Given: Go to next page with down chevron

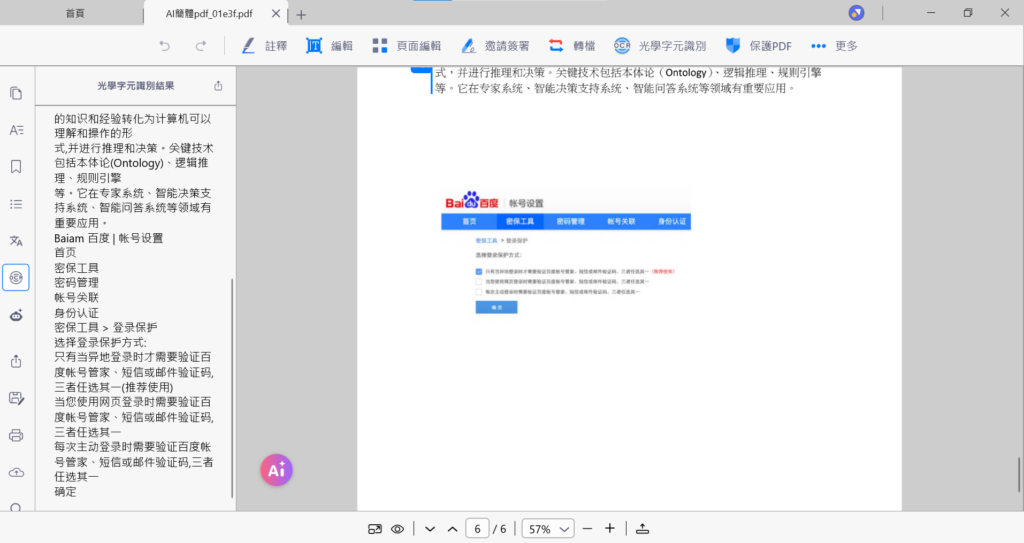Looking at the screenshot, I should tap(430, 529).
